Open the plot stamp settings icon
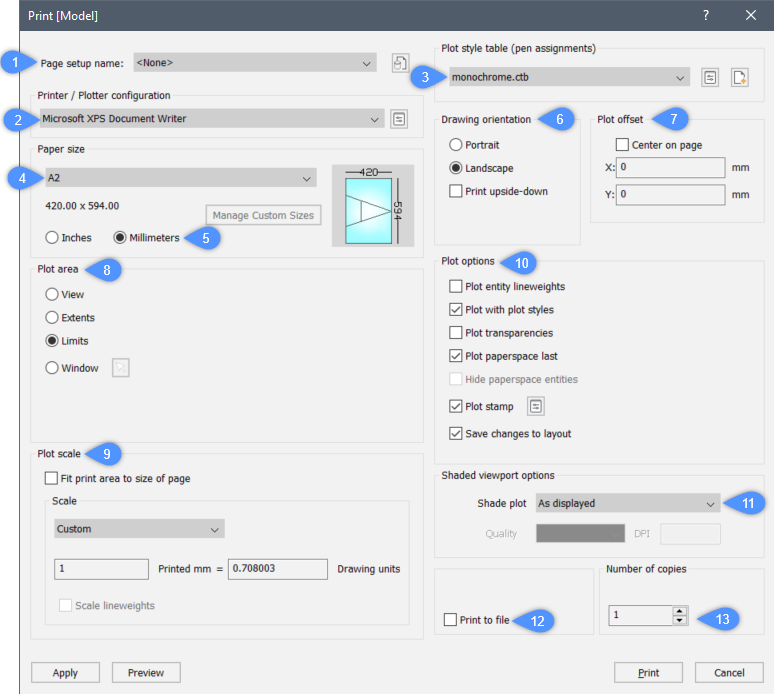 (536, 406)
